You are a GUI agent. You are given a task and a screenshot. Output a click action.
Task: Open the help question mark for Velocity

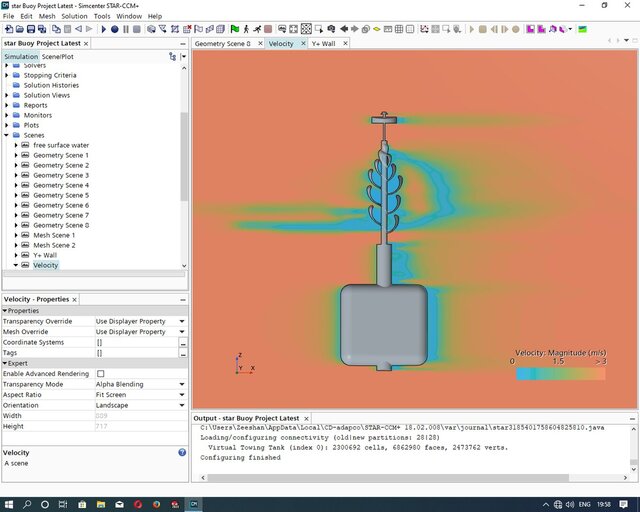tap(182, 452)
